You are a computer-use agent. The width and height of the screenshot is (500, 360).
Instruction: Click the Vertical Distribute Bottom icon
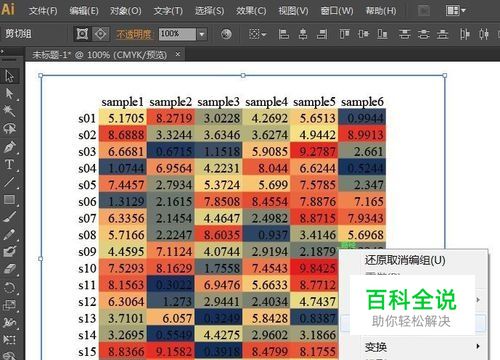(443, 34)
